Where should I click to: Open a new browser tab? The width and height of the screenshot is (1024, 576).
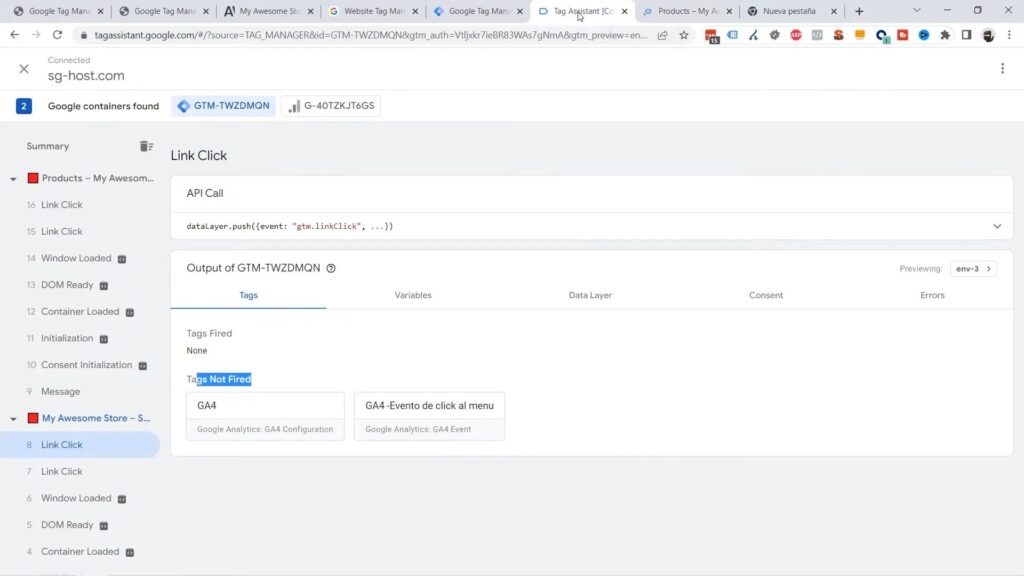tap(859, 11)
